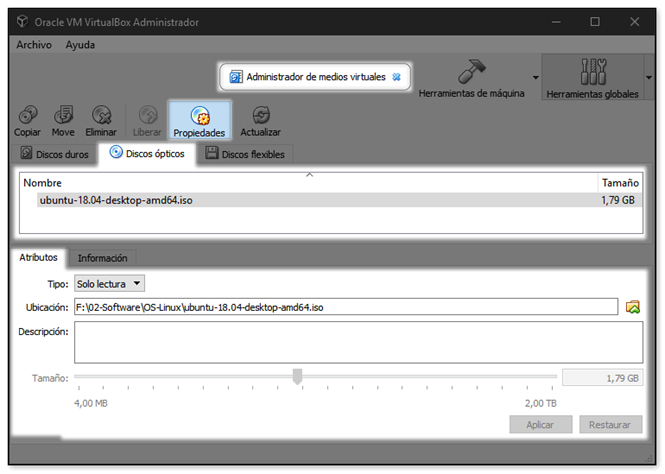Expand the Herramientas de máquina dropdown arrow
Screen dimensions: 665x474
pyautogui.click(x=536, y=78)
